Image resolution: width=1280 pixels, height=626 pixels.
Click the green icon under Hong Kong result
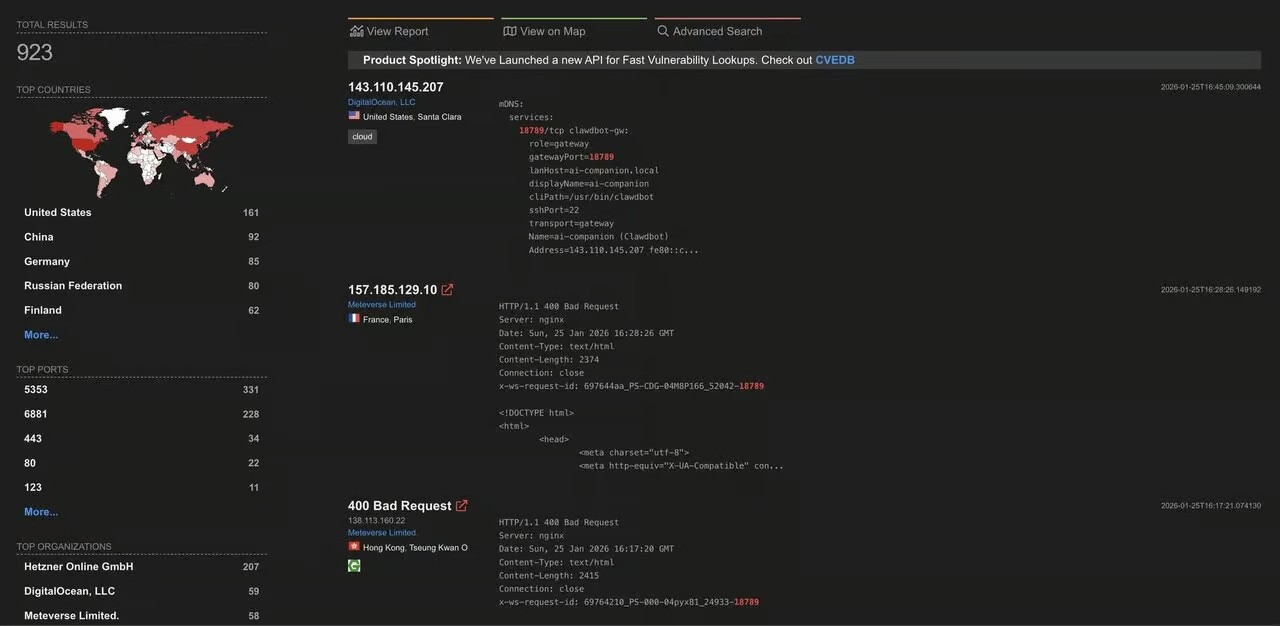coord(354,566)
